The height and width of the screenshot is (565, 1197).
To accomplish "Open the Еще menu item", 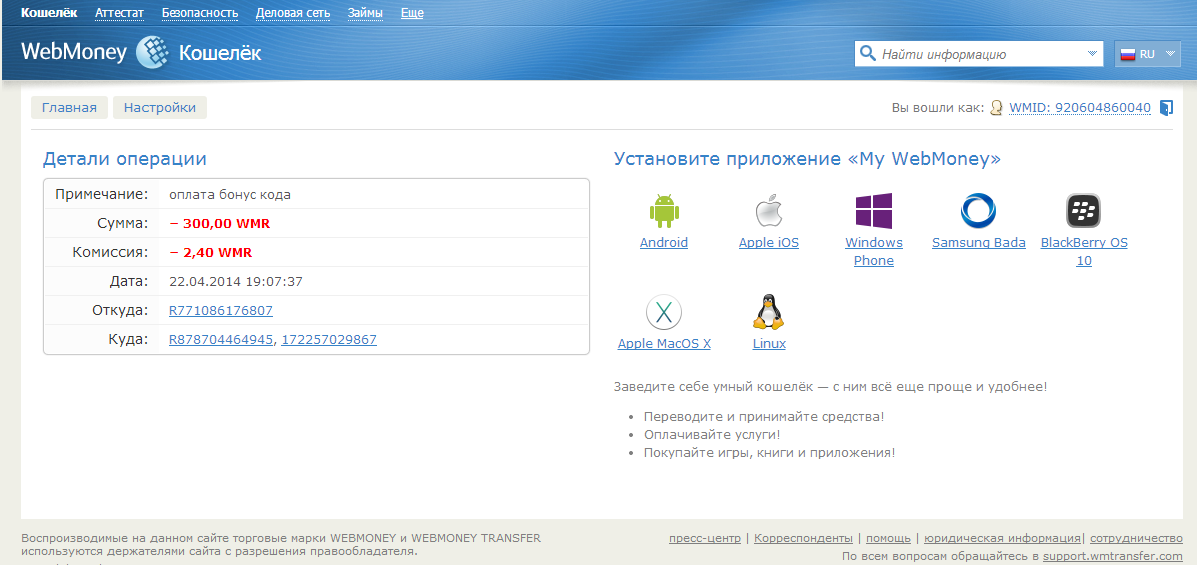I will pos(412,13).
